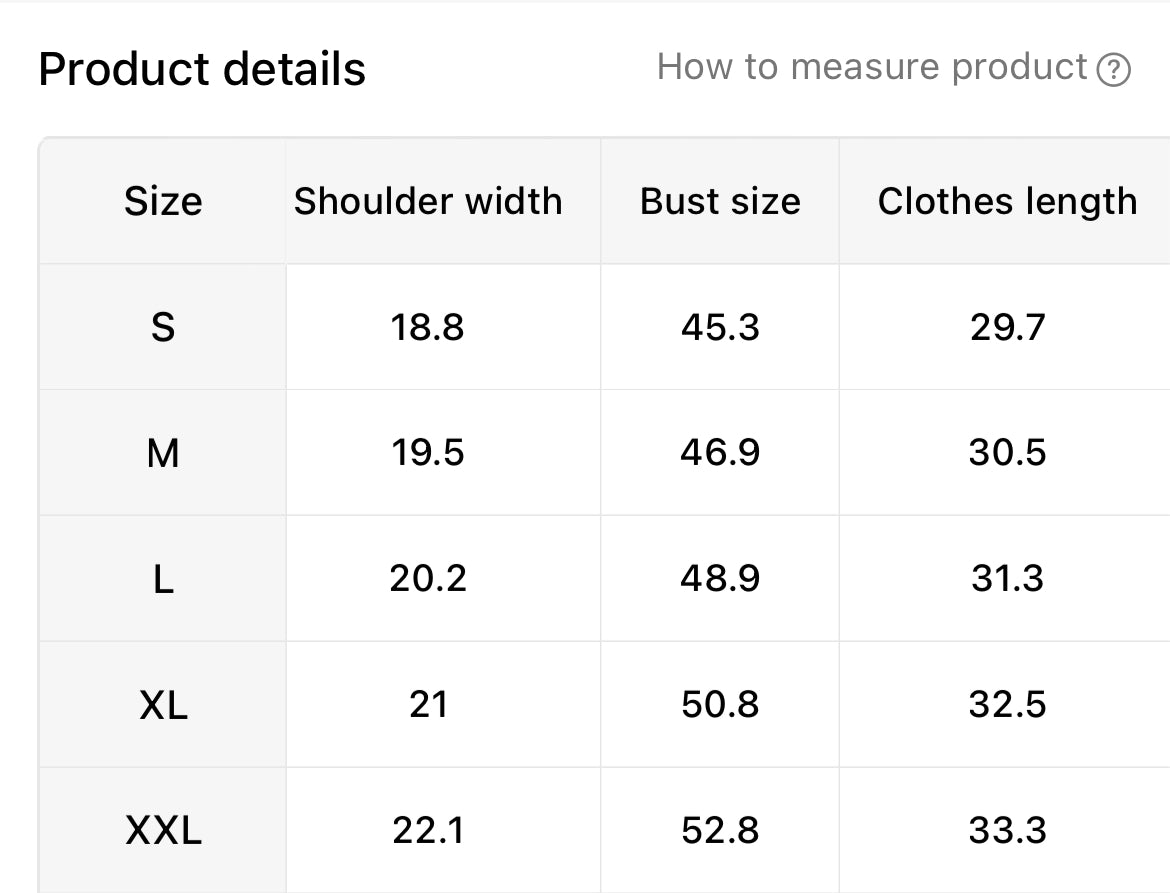Click the Clothes length column header
The height and width of the screenshot is (893, 1170).
click(1007, 201)
